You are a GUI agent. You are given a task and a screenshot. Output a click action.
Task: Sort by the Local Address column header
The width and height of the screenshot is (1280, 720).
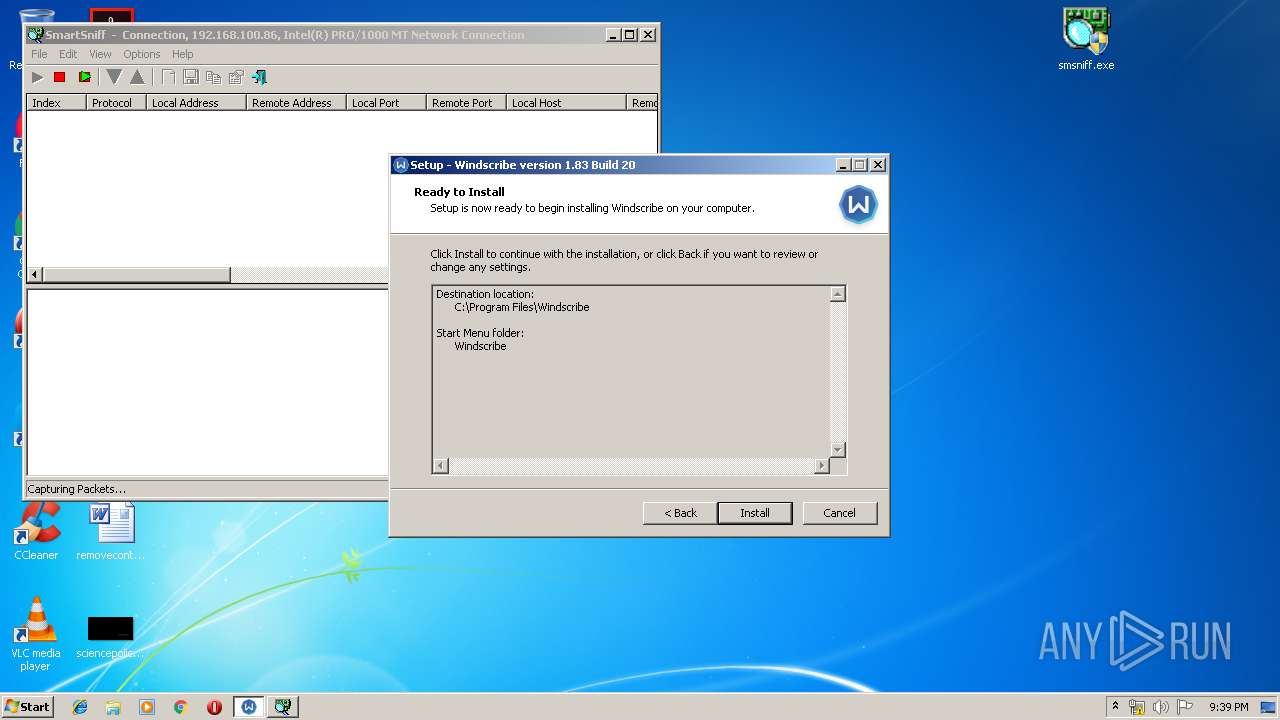(196, 103)
